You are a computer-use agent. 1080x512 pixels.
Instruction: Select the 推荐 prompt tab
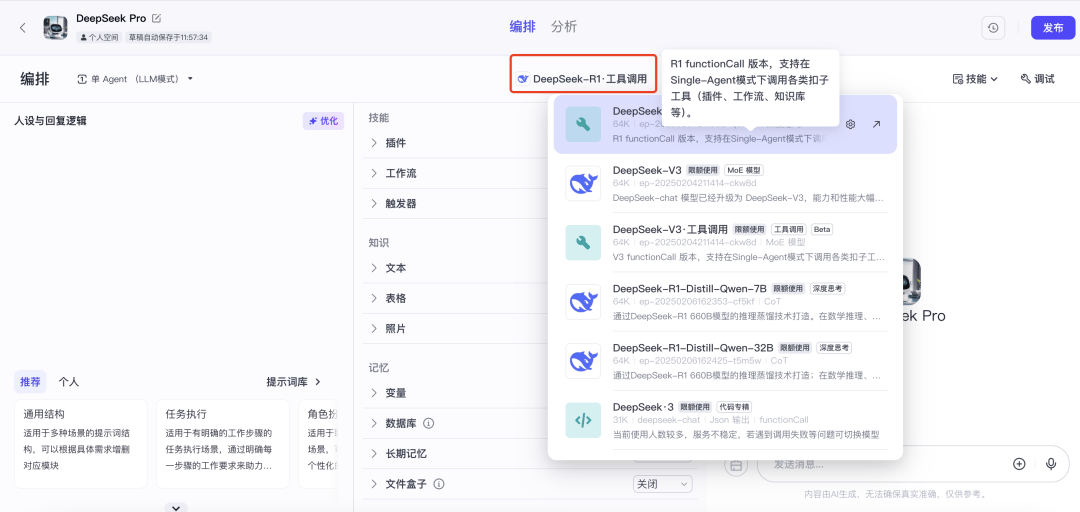pyautogui.click(x=30, y=381)
